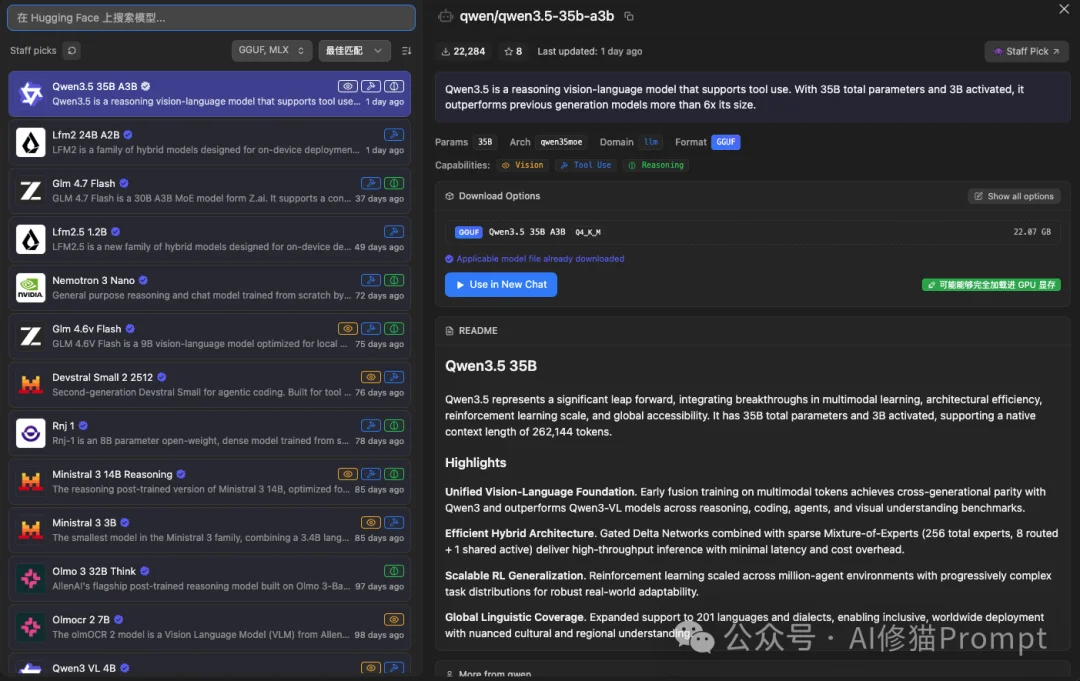Click the sort order icon in the filter row
This screenshot has height=681, width=1080.
pyautogui.click(x=406, y=50)
